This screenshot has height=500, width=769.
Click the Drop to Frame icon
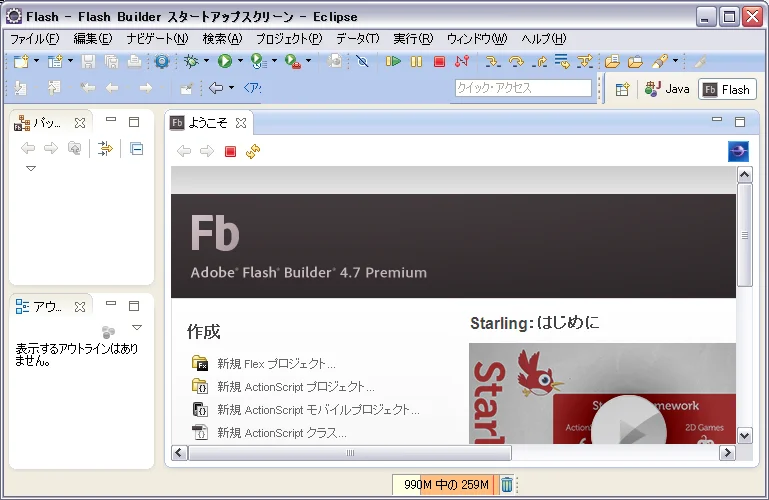[x=562, y=61]
